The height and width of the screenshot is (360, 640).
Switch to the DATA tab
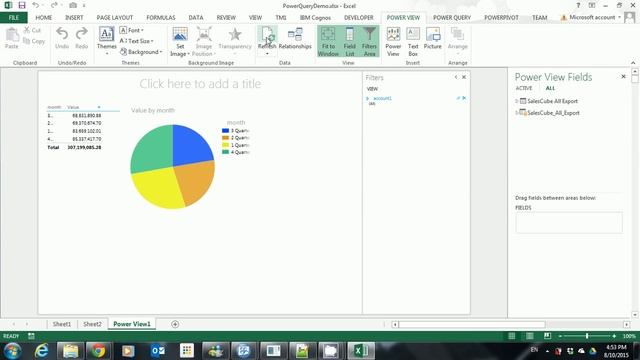tap(196, 18)
